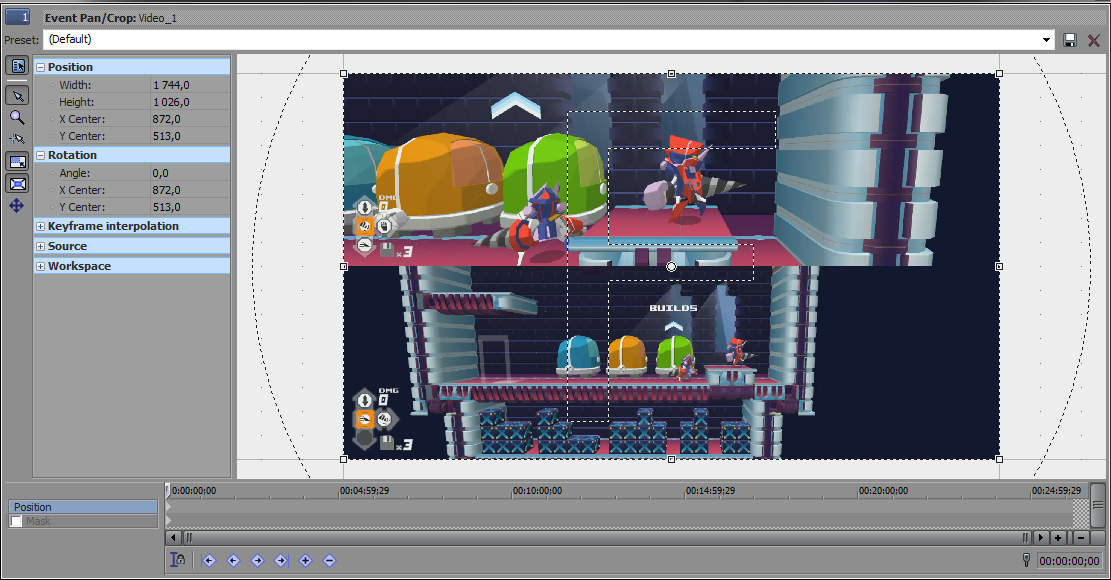1111x580 pixels.
Task: Click the Move Freely cross-arrows icon
Action: pyautogui.click(x=17, y=205)
